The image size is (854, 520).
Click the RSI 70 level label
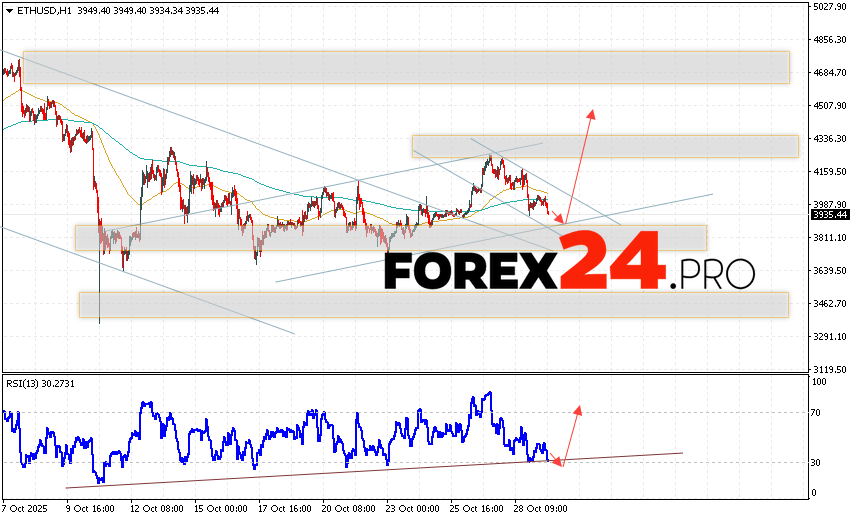(x=818, y=412)
